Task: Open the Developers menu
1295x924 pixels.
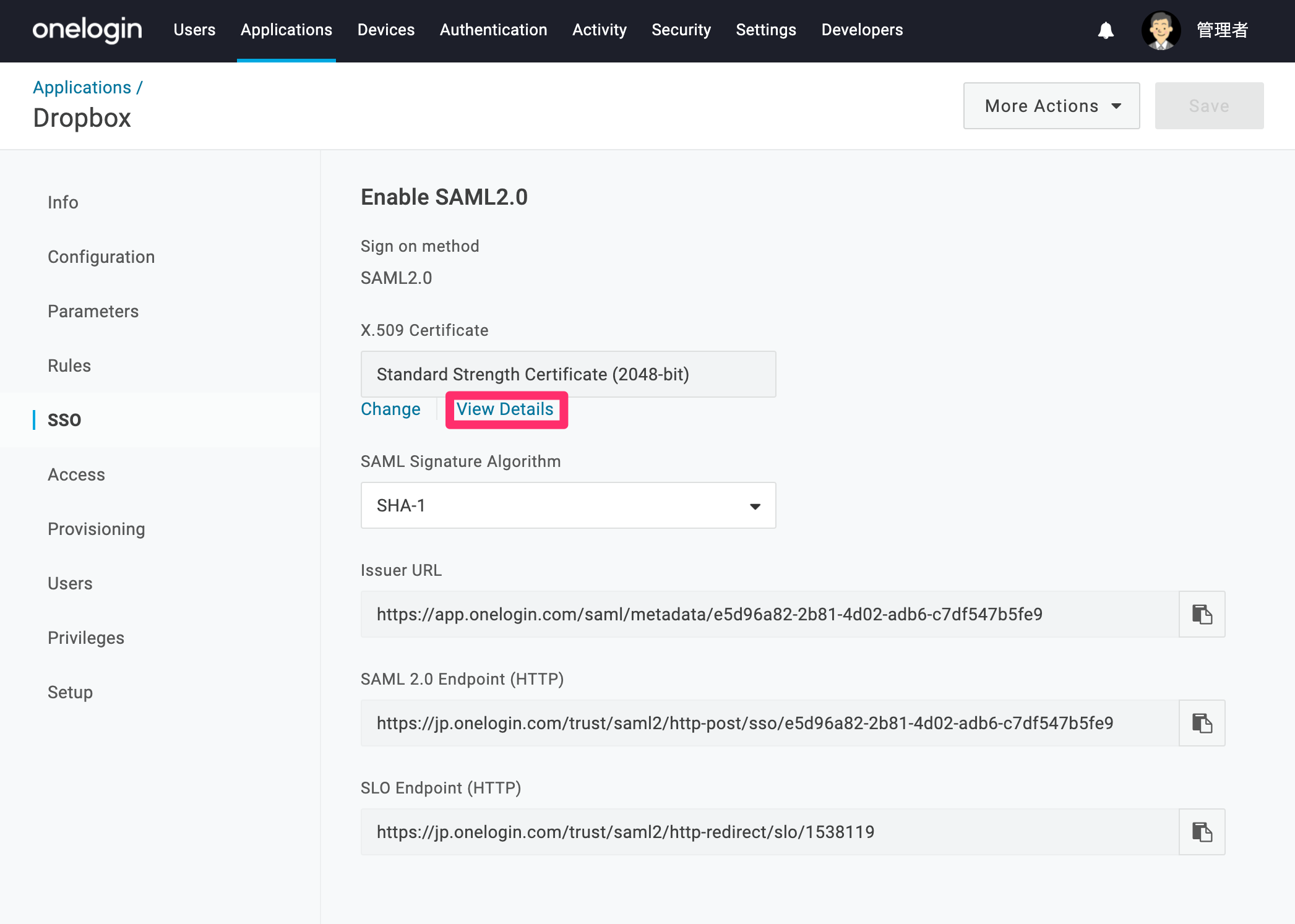Action: pyautogui.click(x=862, y=30)
